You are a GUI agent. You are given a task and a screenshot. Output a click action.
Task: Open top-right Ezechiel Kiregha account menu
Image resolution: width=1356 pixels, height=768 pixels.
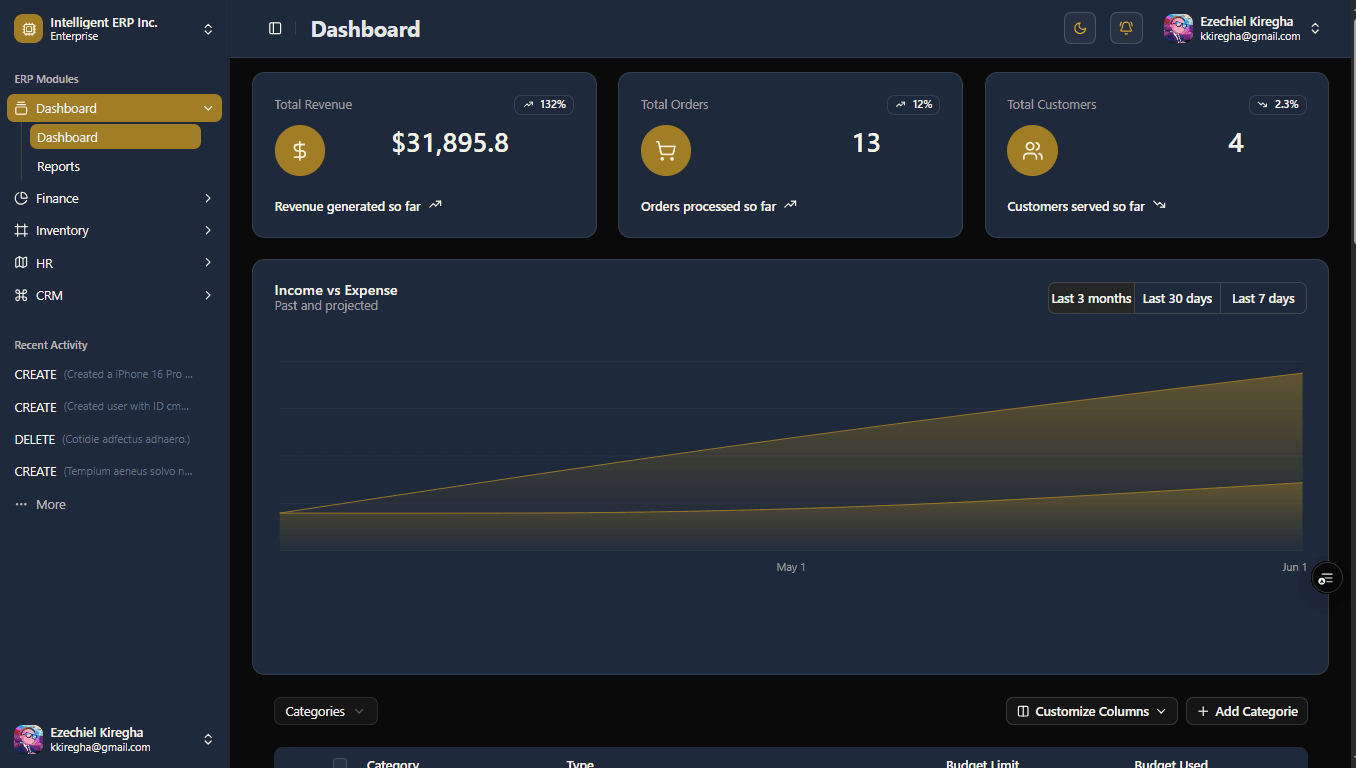pyautogui.click(x=1243, y=28)
